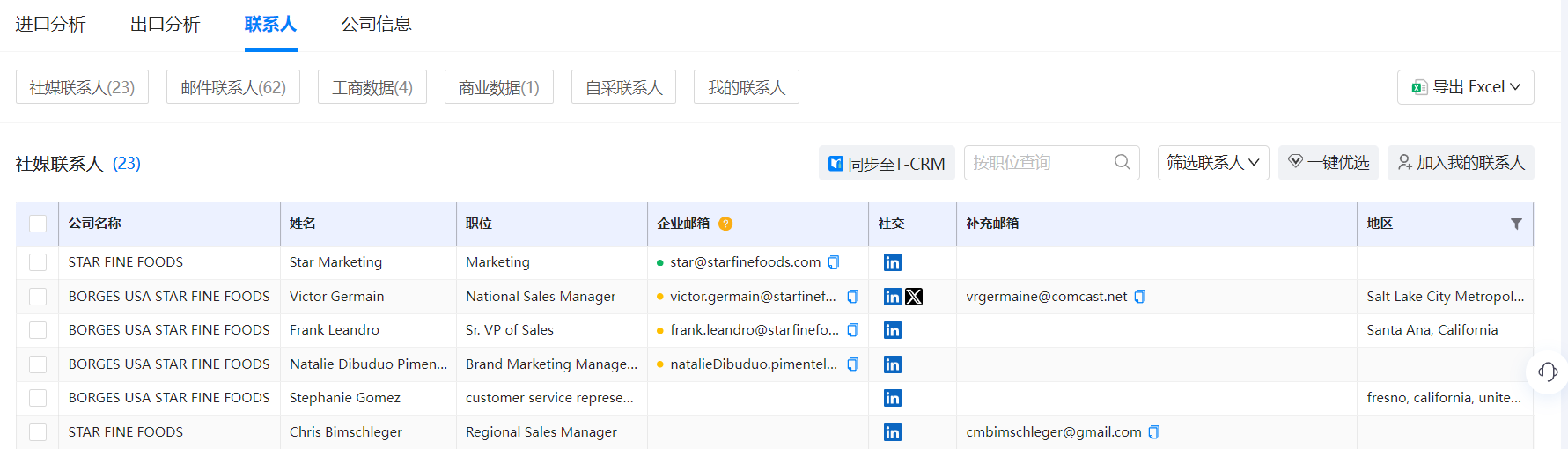Click 加入我的联系人 button
The width and height of the screenshot is (1568, 449).
click(1461, 163)
